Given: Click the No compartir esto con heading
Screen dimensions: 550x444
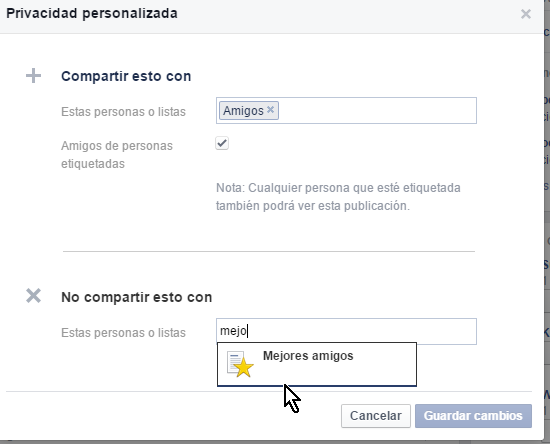Looking at the screenshot, I should pyautogui.click(x=136, y=297).
